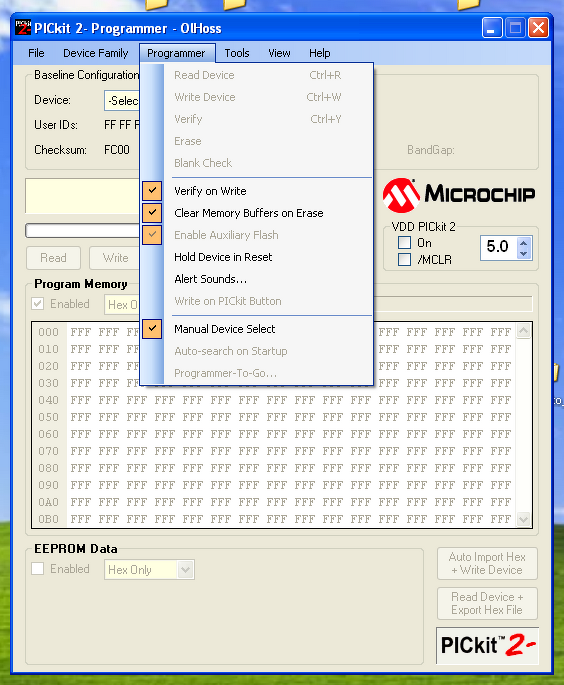This screenshot has width=564, height=685.
Task: Click the PICkit 2 logo image
Action: [488, 646]
